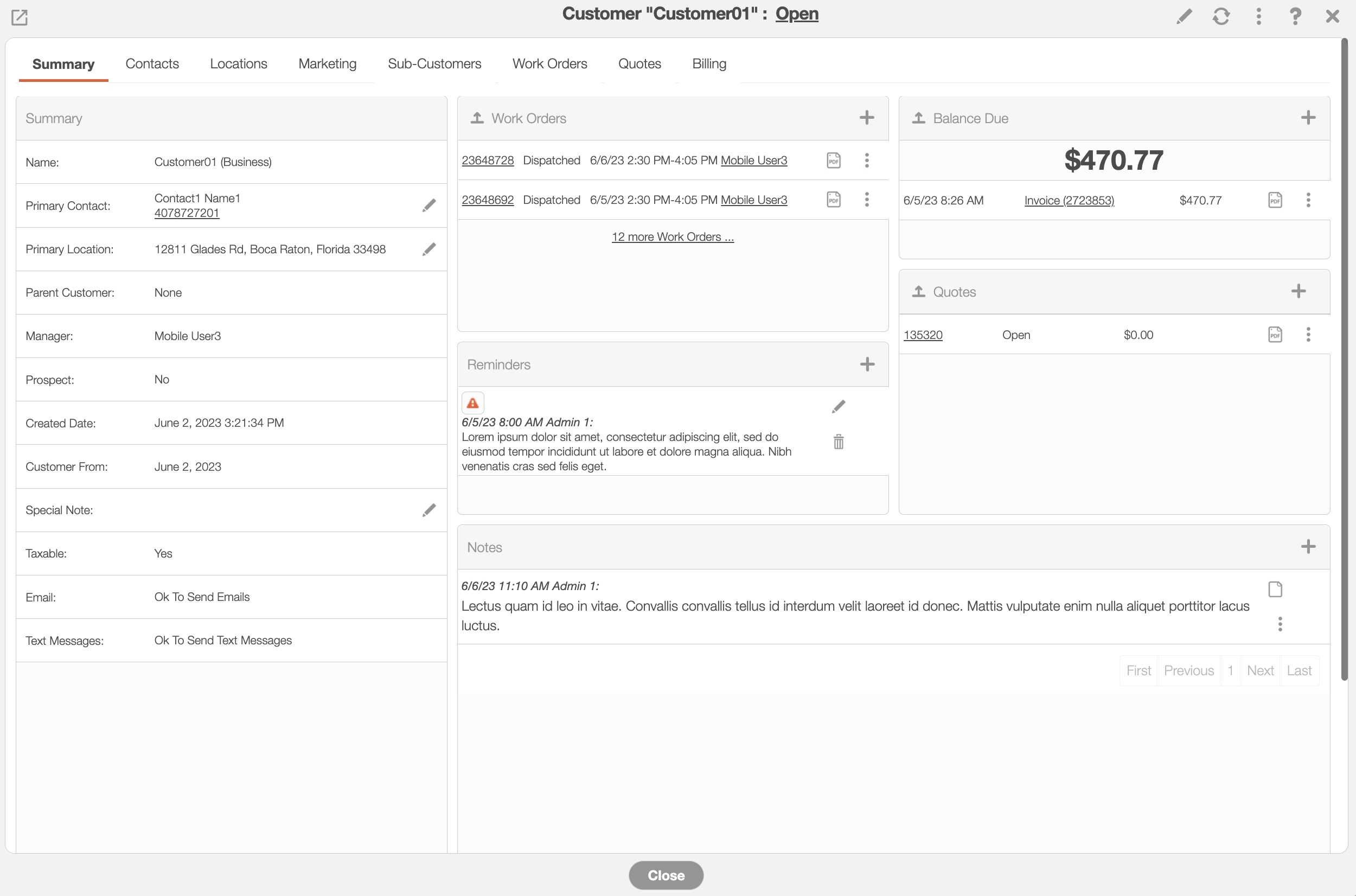Edit the Special Note pencil icon
The width and height of the screenshot is (1356, 896).
click(x=428, y=510)
